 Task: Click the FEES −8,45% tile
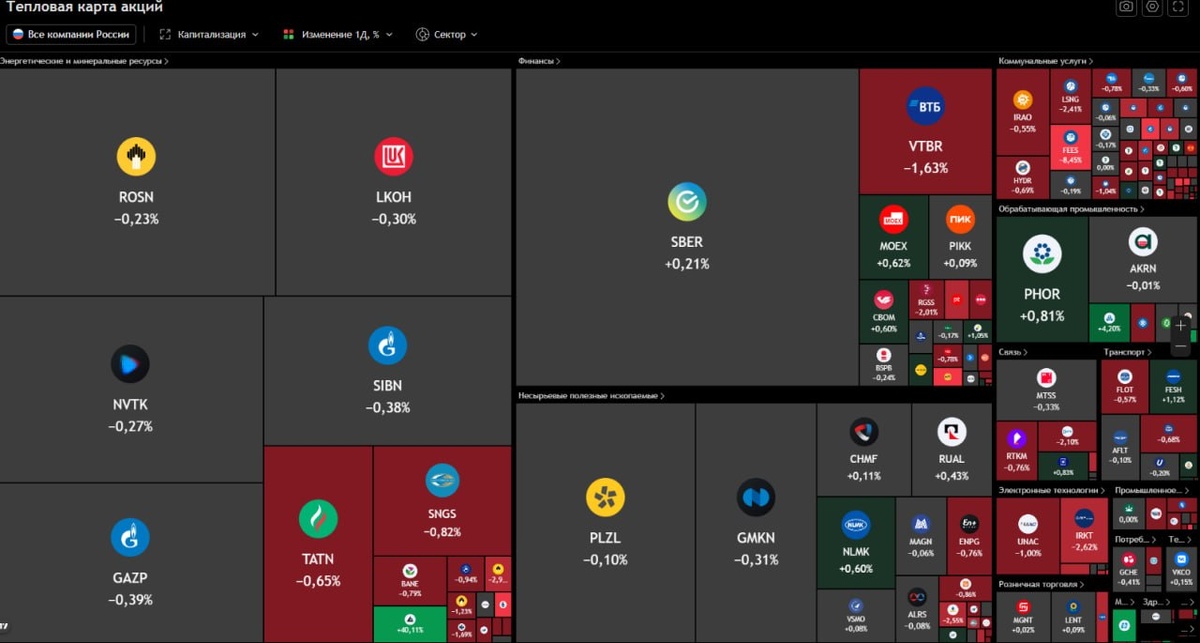pyautogui.click(x=1070, y=147)
